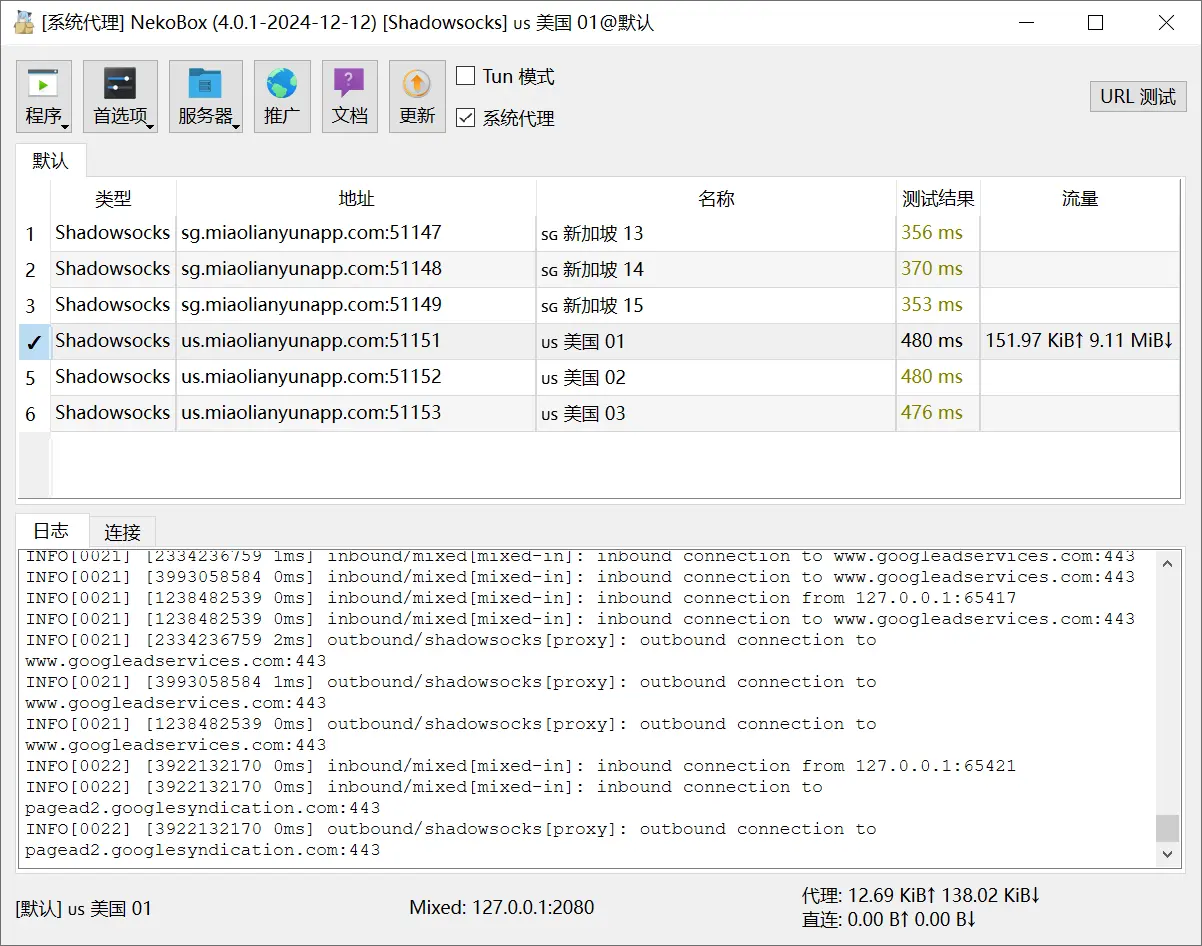Open the 程序 (Program) toolbar menu
The width and height of the screenshot is (1202, 946).
pos(44,97)
